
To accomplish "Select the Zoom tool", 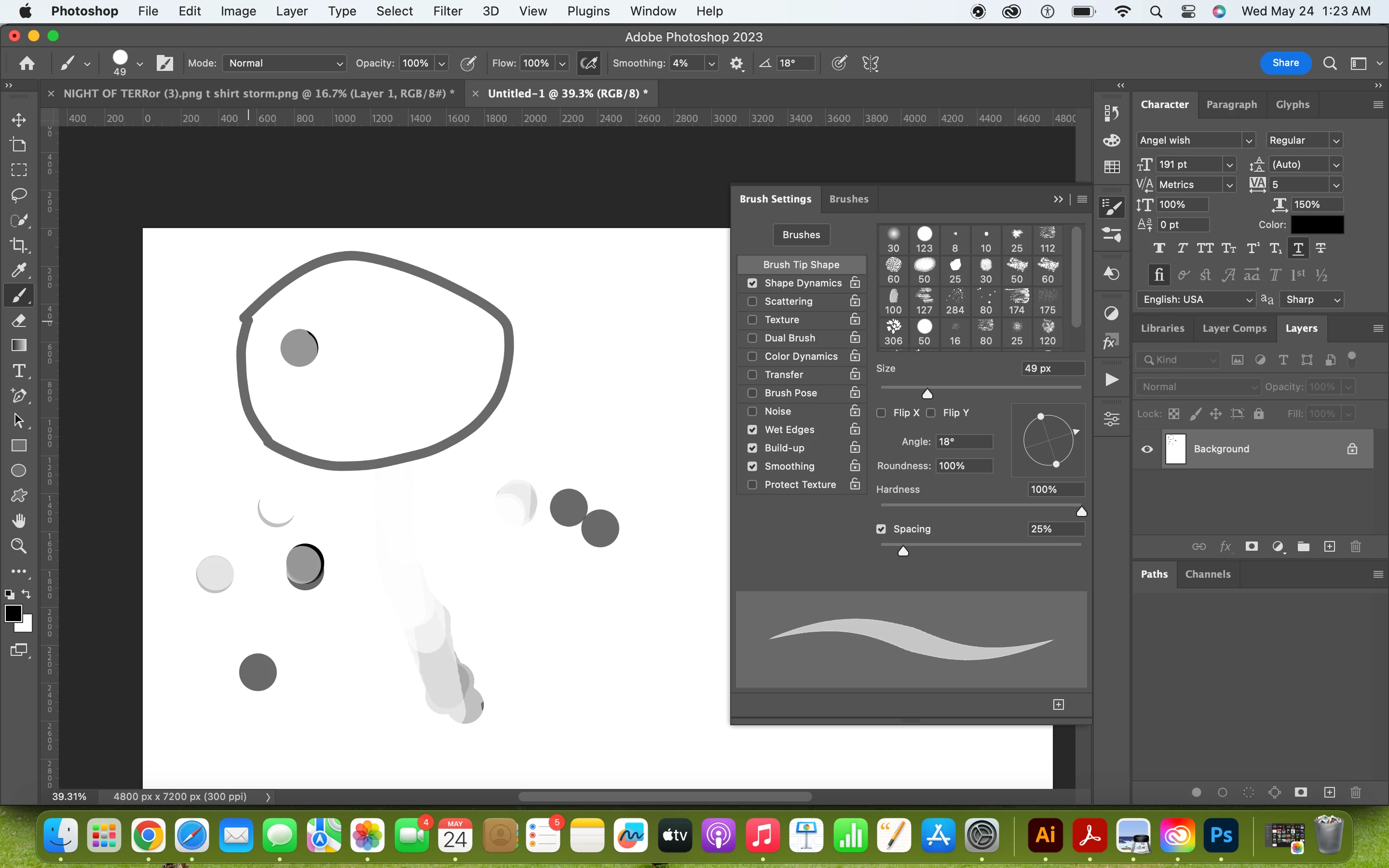I will point(19,546).
